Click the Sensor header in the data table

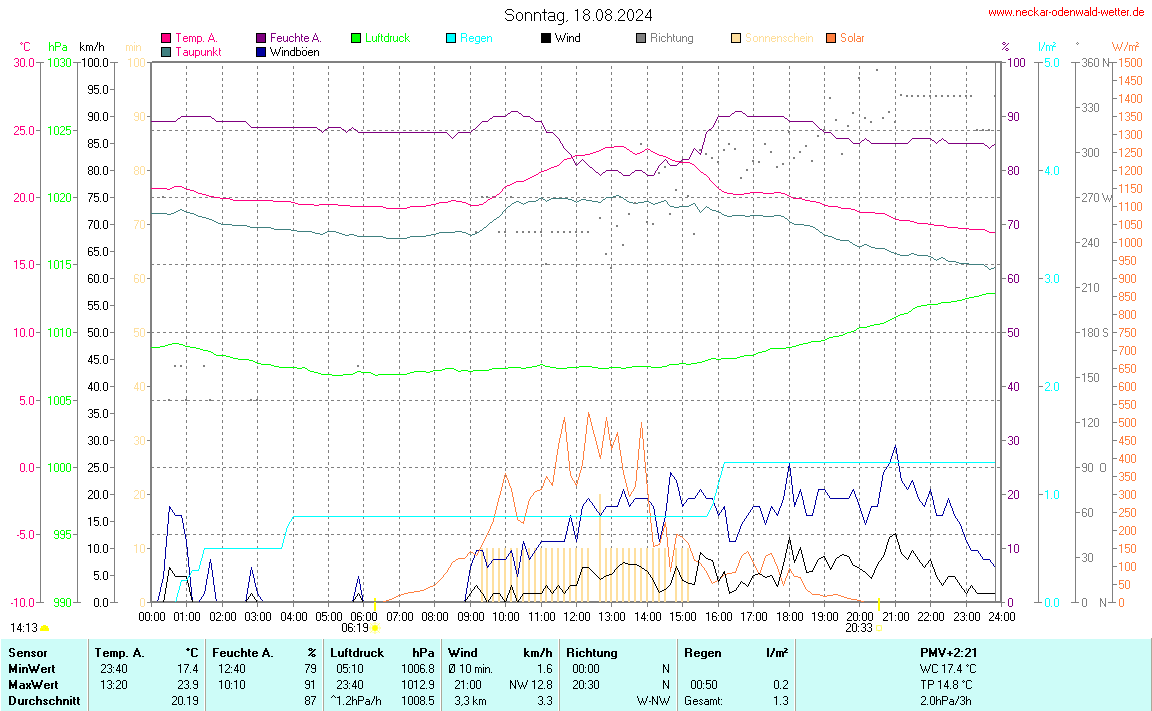(27, 652)
